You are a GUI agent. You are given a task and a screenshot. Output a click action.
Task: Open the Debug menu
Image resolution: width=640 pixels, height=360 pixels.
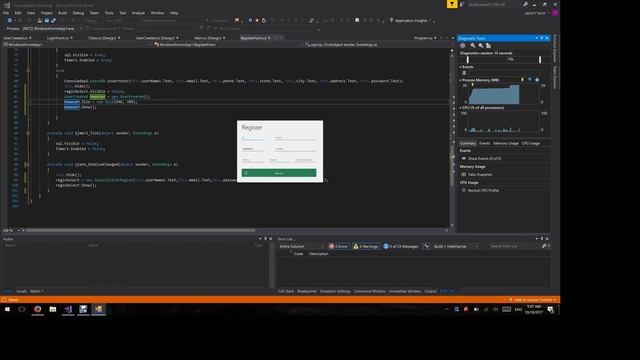point(78,13)
